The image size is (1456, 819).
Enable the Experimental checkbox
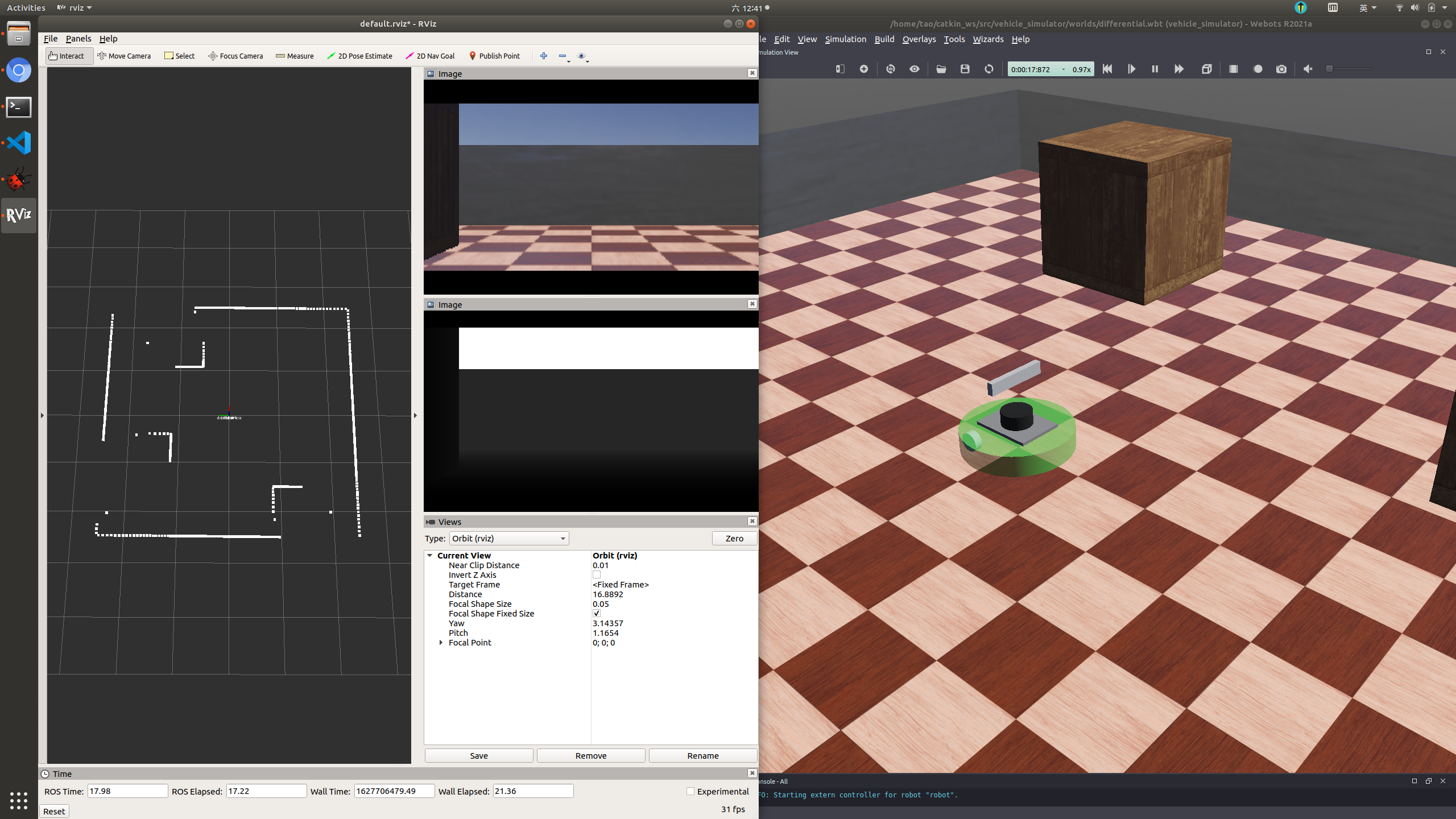point(690,791)
